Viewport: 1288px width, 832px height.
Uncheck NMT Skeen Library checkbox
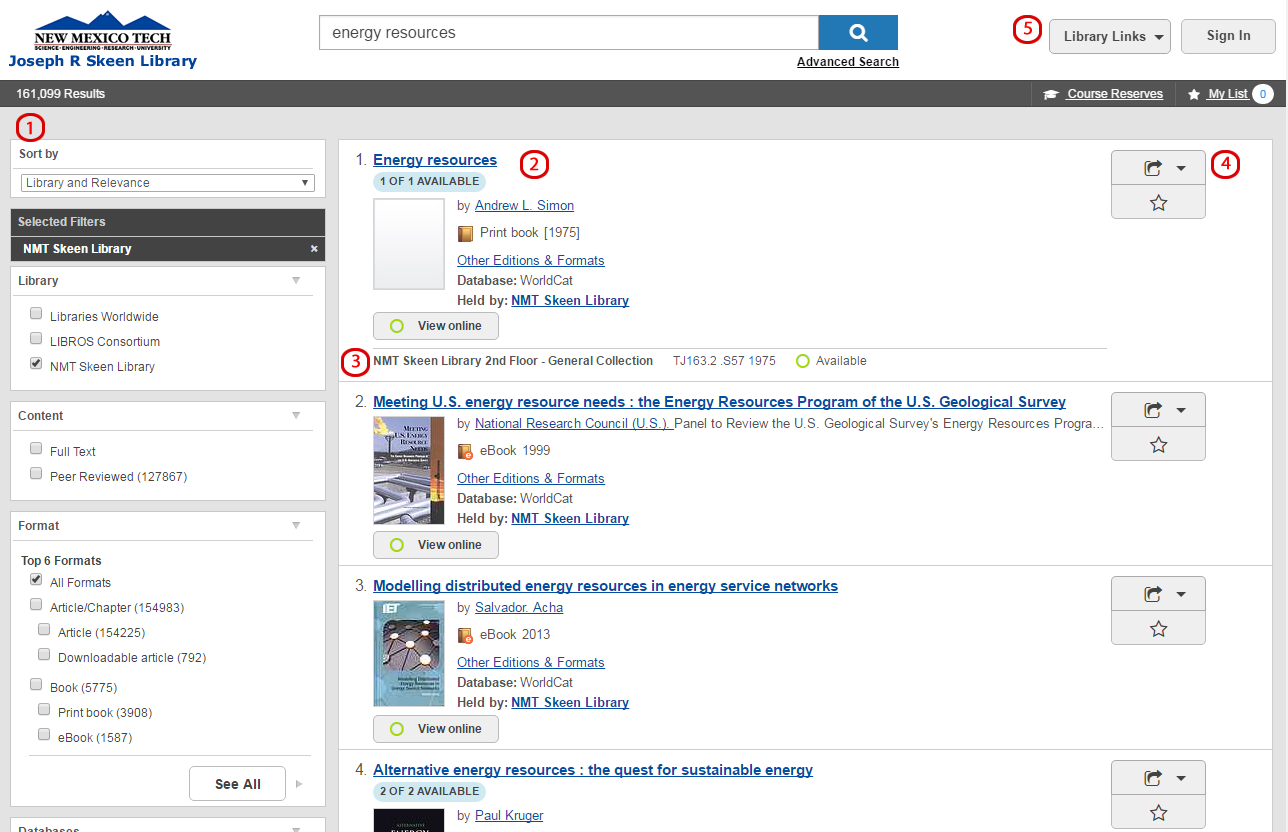[x=36, y=364]
